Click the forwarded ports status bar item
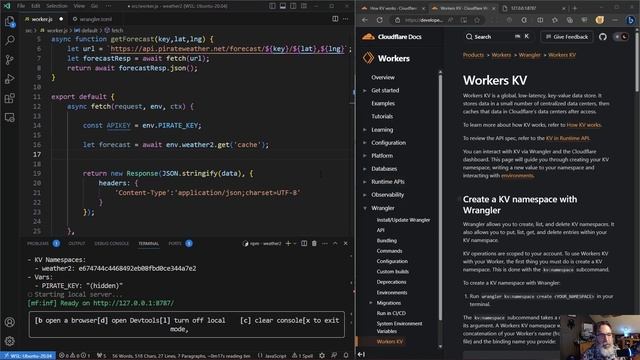640x360 pixels. (101, 356)
